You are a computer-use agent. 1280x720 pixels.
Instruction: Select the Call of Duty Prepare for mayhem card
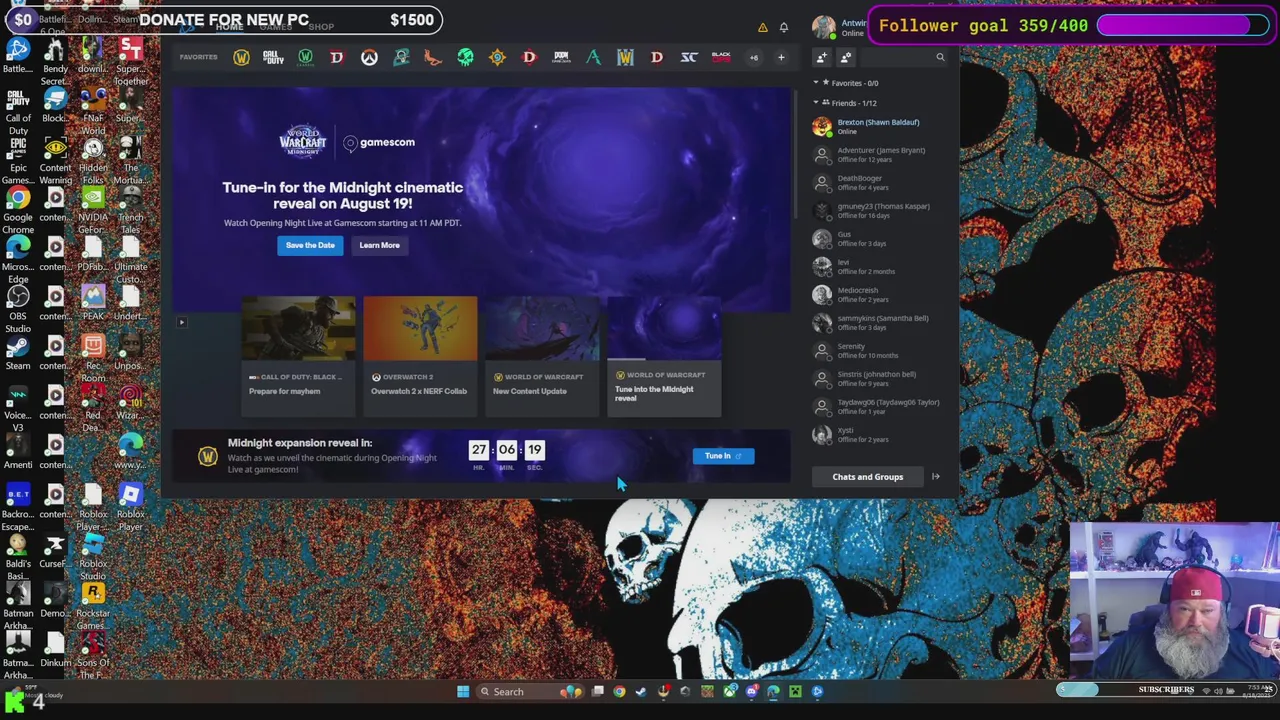point(298,355)
